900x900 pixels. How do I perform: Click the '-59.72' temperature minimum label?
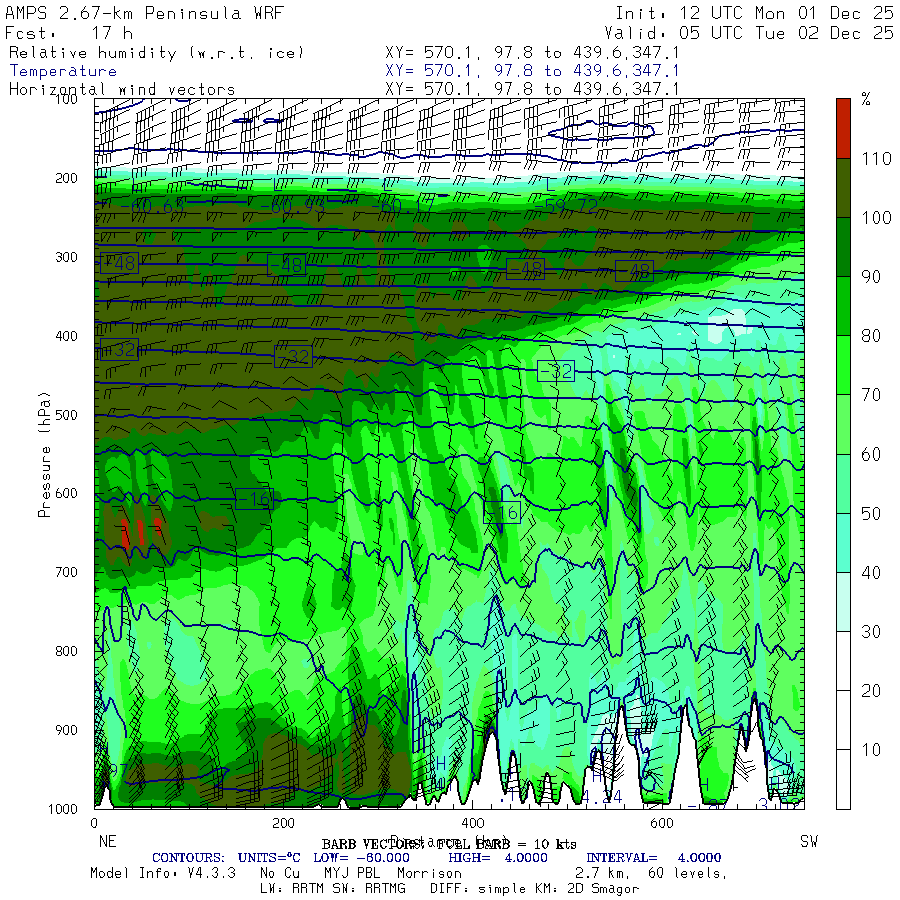click(566, 205)
